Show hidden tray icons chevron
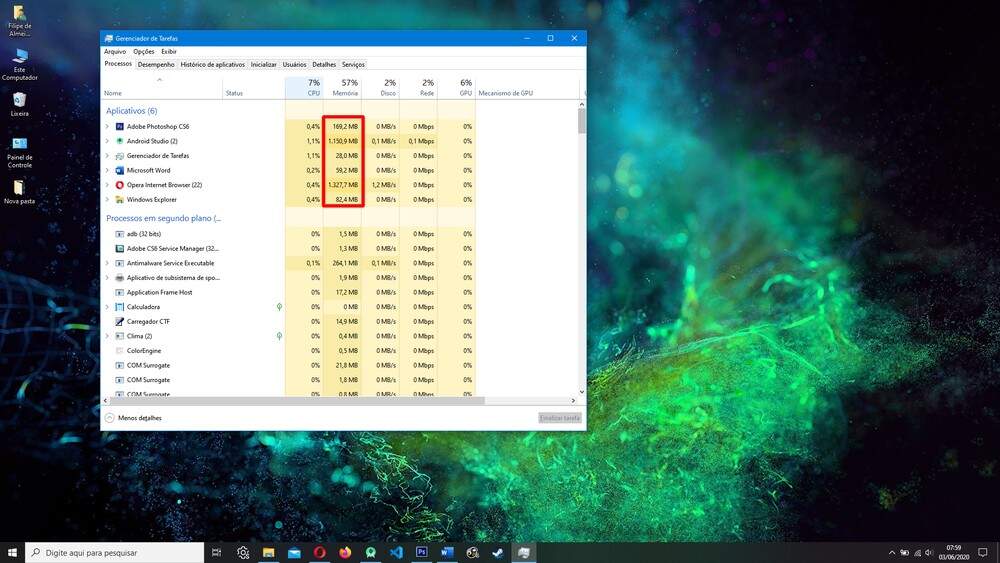 point(892,553)
